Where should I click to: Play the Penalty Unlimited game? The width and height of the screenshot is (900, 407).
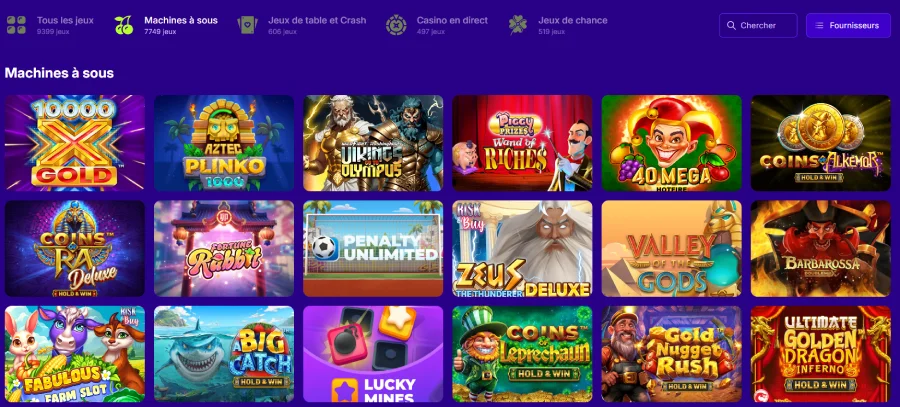click(373, 249)
